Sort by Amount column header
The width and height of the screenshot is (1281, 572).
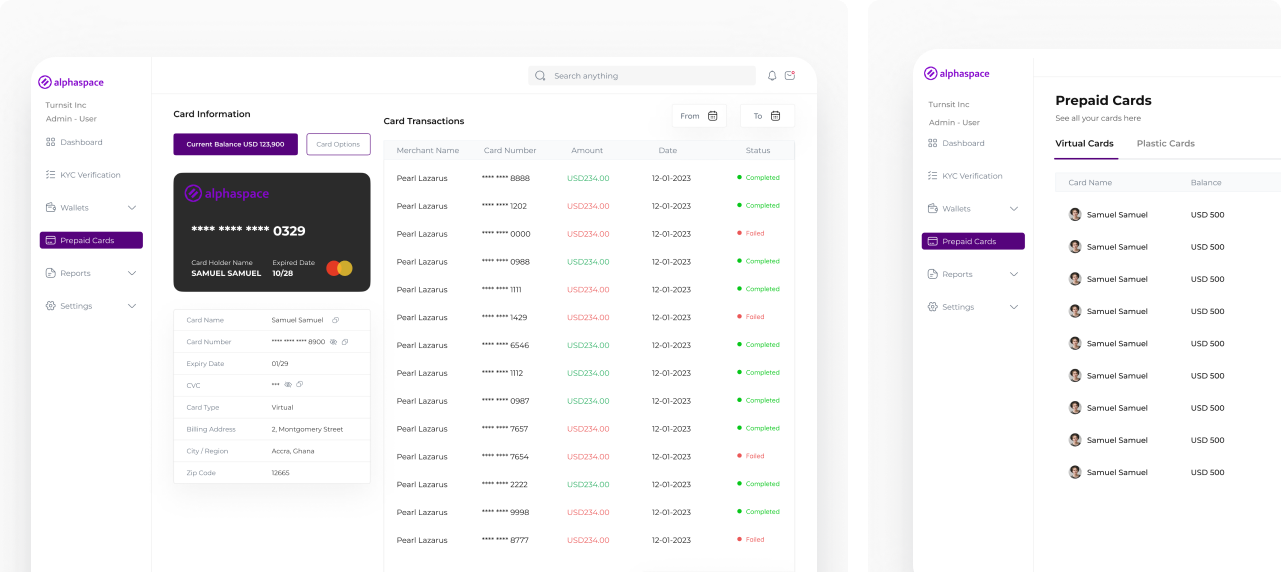click(x=587, y=150)
